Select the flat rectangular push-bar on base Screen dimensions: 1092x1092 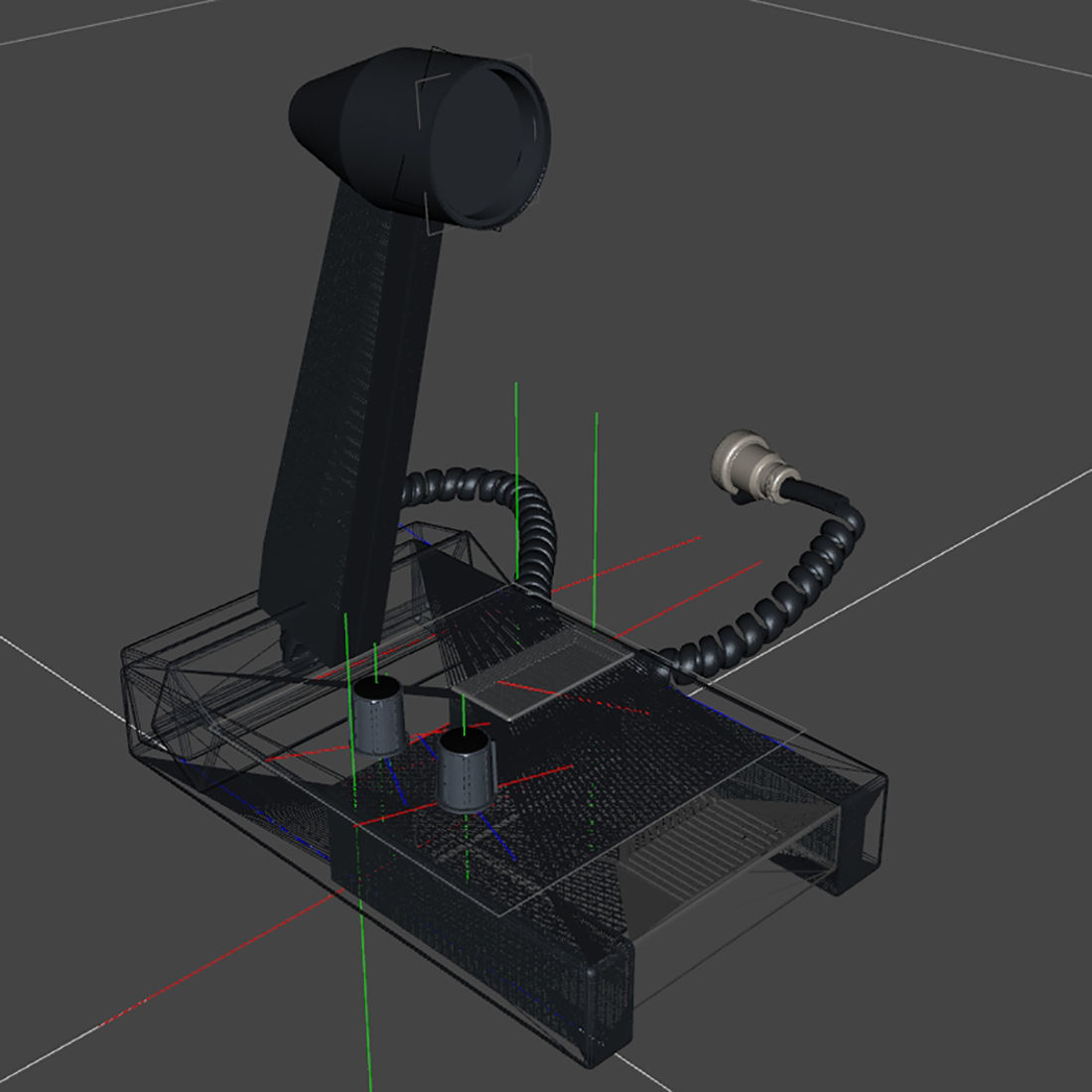coord(543,675)
